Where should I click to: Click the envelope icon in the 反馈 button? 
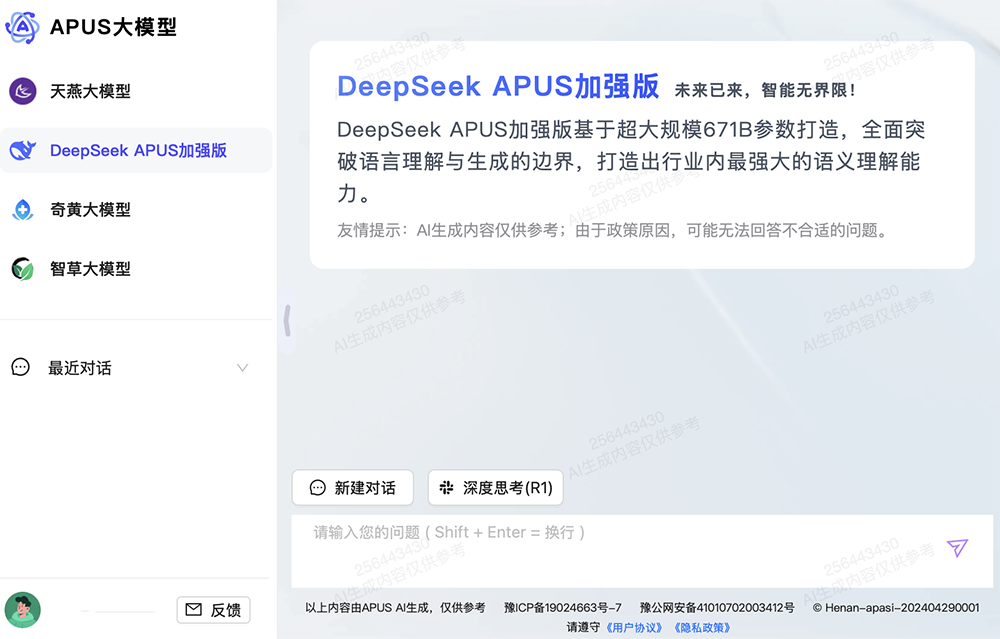192,610
